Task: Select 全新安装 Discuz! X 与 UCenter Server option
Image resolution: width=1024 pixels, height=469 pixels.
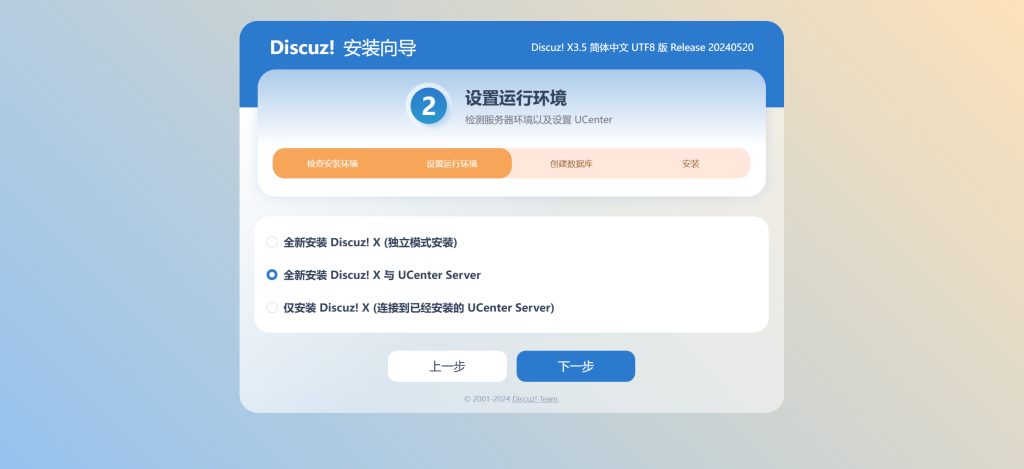Action: [x=272, y=275]
